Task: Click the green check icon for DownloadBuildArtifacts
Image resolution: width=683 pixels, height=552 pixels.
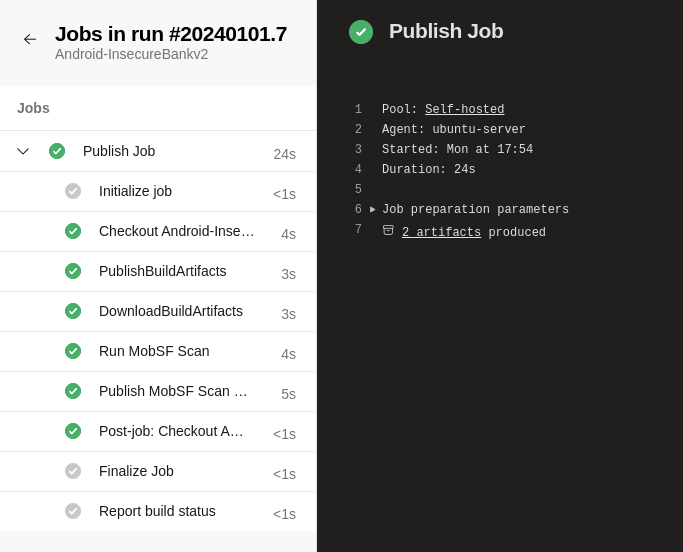Action: point(73,311)
